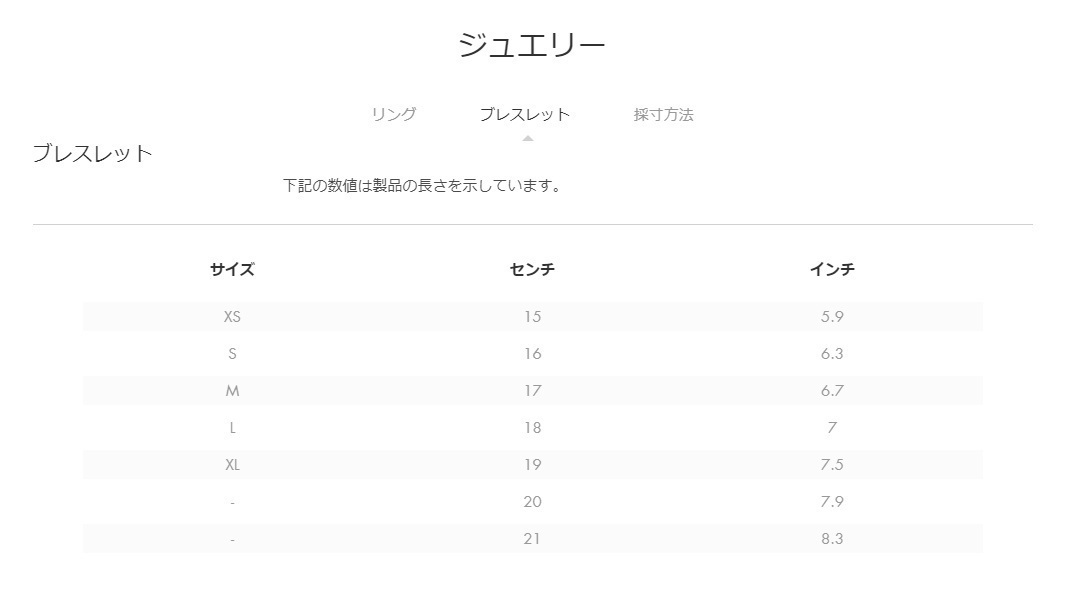
Task: Click the サイズ column header
Action: 232,269
